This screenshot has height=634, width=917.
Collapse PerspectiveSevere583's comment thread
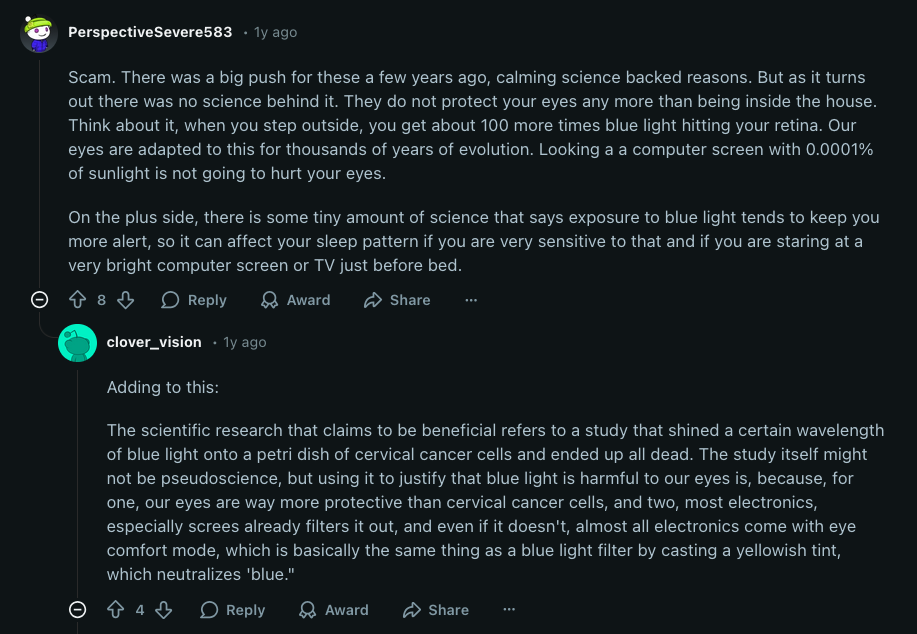coord(39,300)
